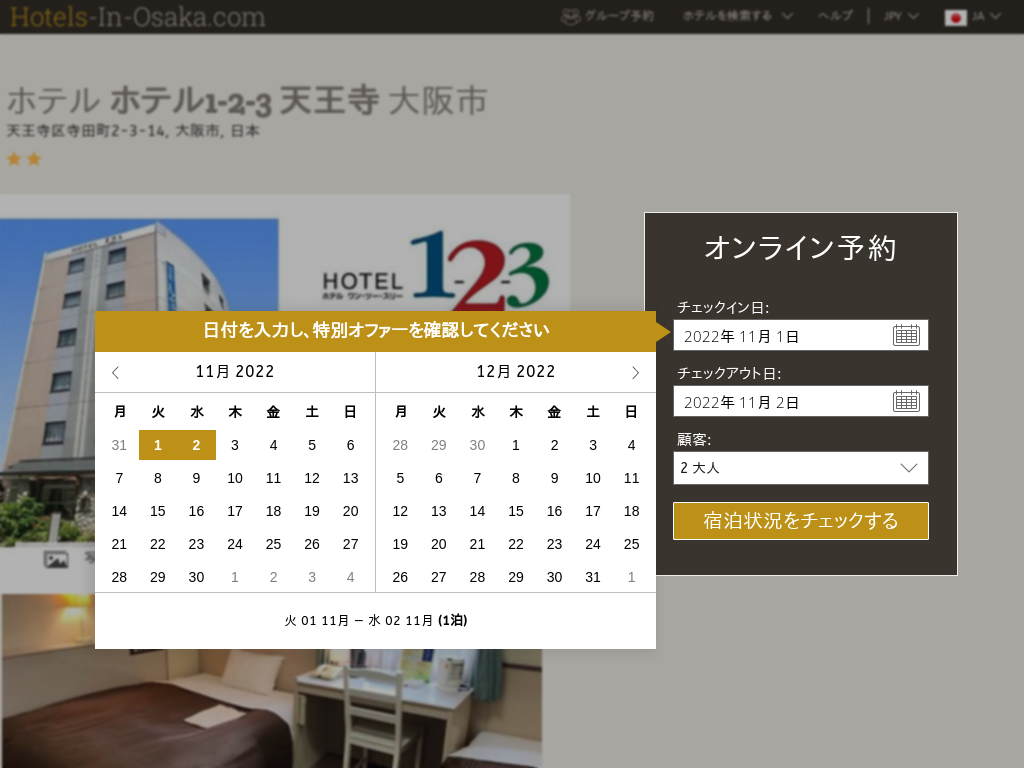Open the check-in date calendar icon
The height and width of the screenshot is (768, 1024).
pyautogui.click(x=906, y=335)
